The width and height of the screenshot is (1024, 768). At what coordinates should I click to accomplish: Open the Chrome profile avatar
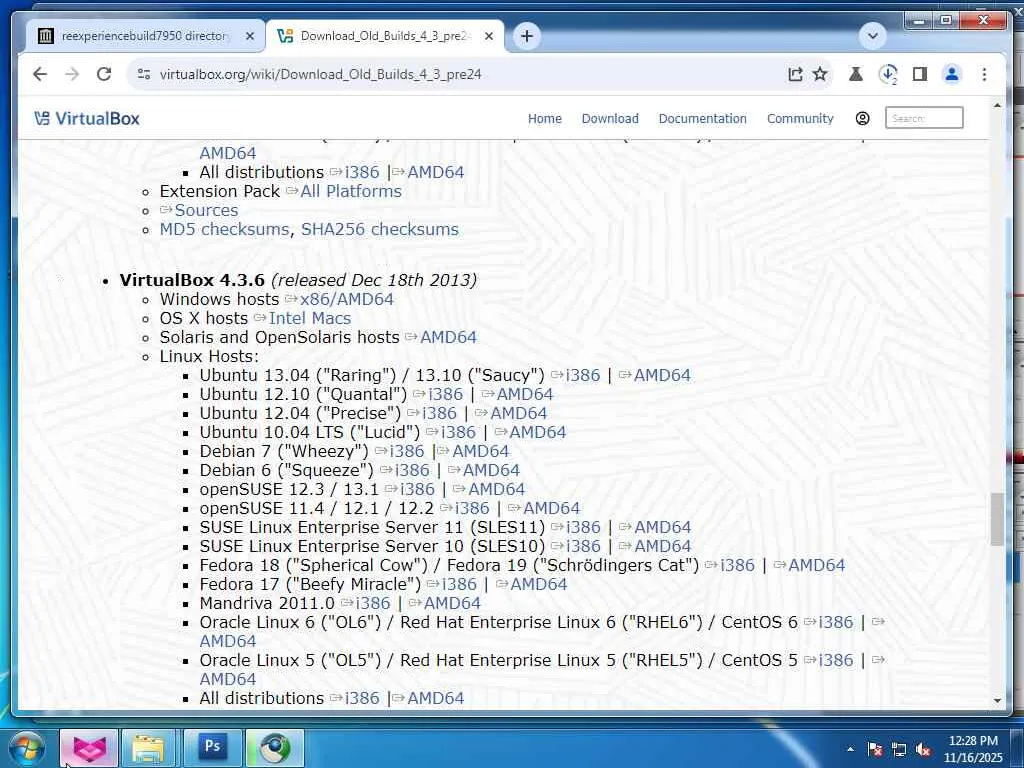click(952, 74)
